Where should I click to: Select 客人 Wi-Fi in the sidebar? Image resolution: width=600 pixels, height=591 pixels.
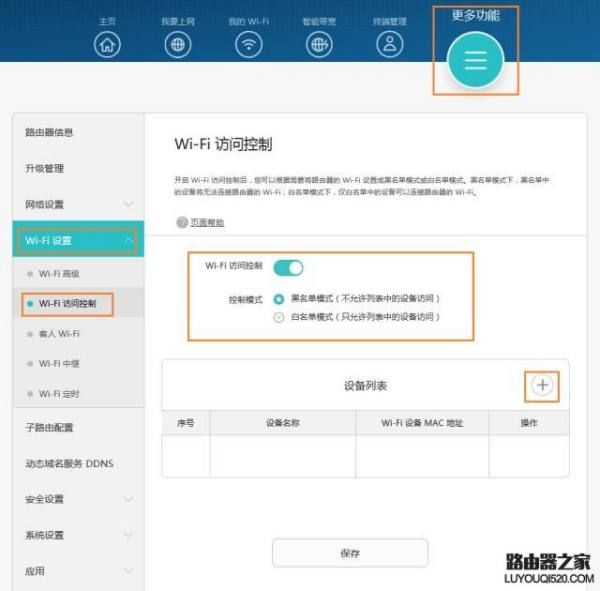[60, 334]
